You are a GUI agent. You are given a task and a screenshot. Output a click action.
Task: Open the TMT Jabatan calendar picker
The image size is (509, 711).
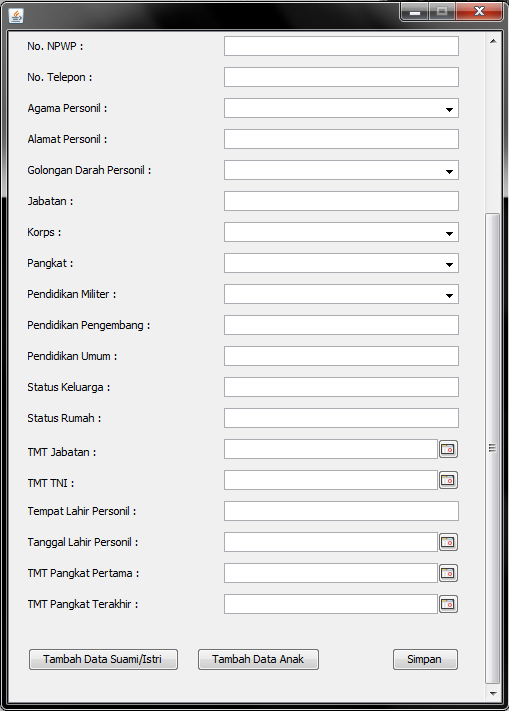(x=448, y=449)
